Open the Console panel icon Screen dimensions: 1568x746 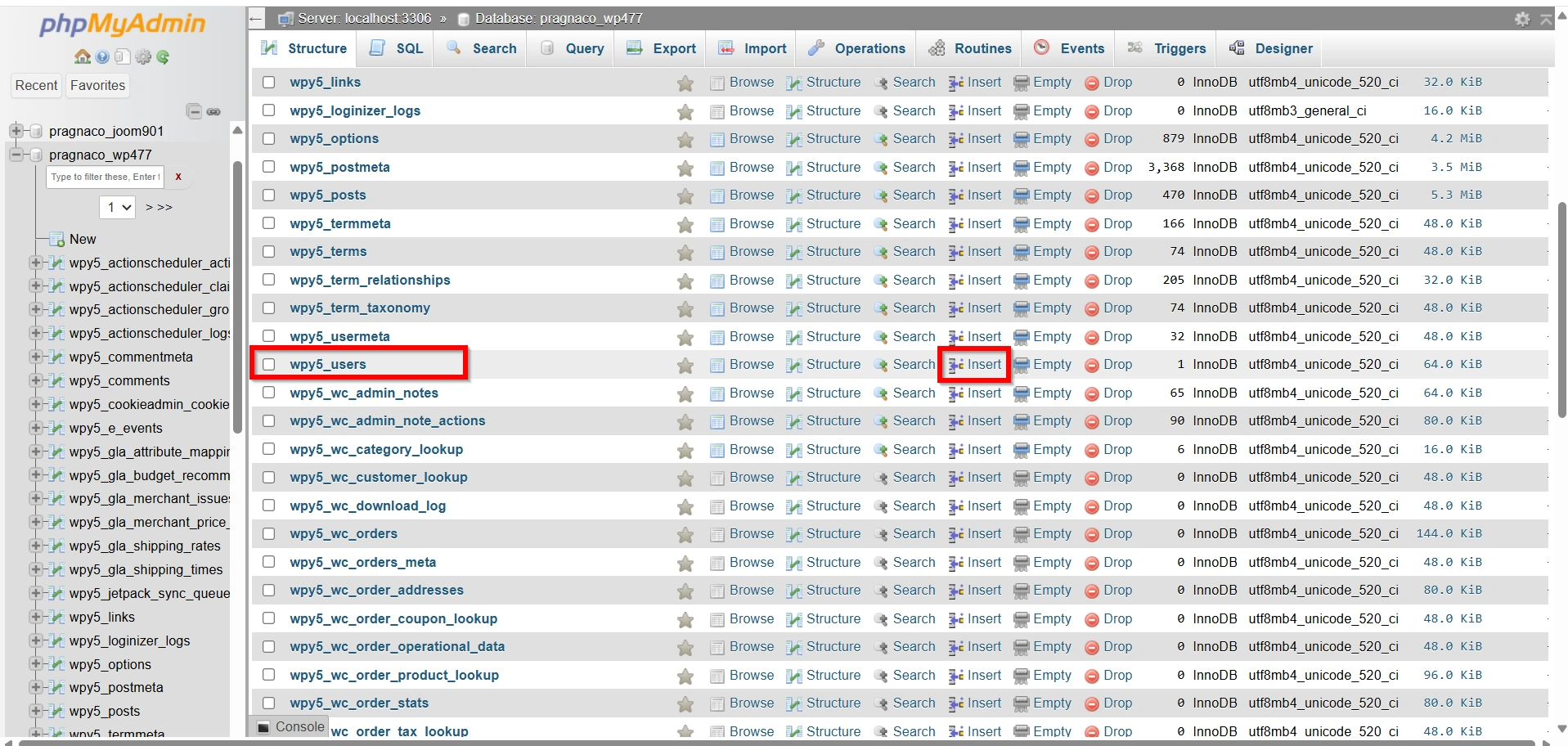tap(263, 726)
